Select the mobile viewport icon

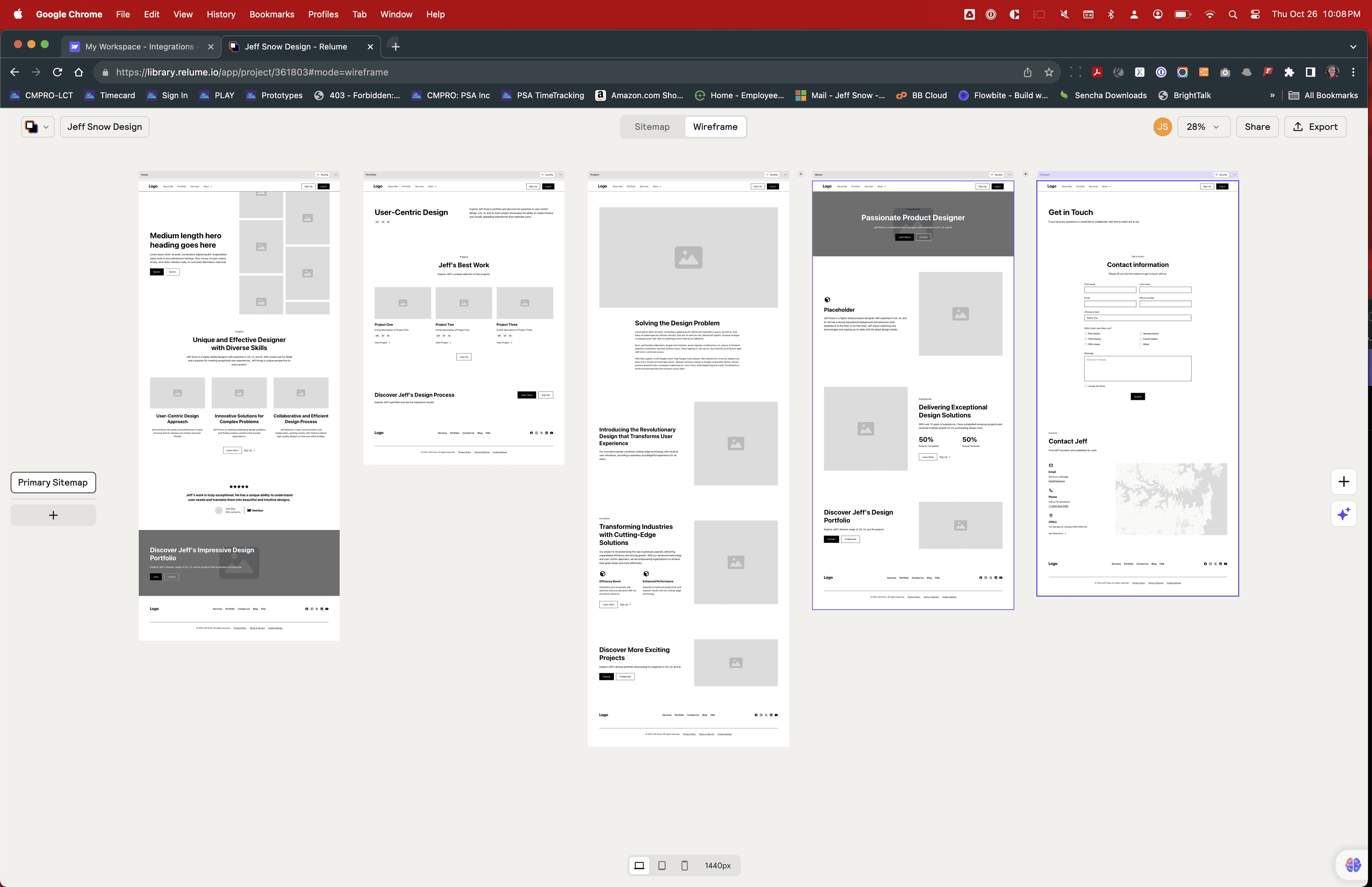pos(684,865)
